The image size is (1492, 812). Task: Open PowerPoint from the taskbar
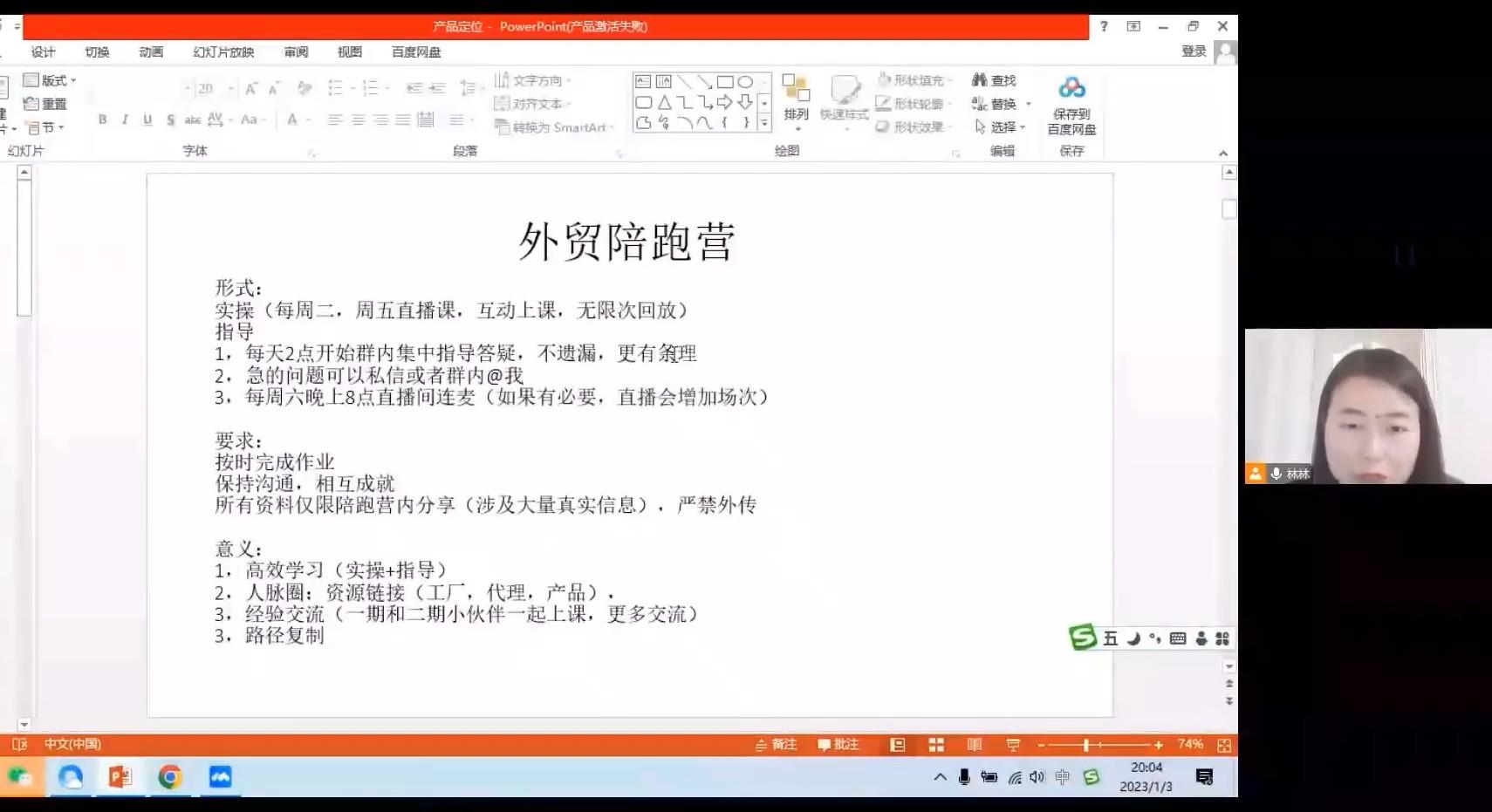pos(120,776)
